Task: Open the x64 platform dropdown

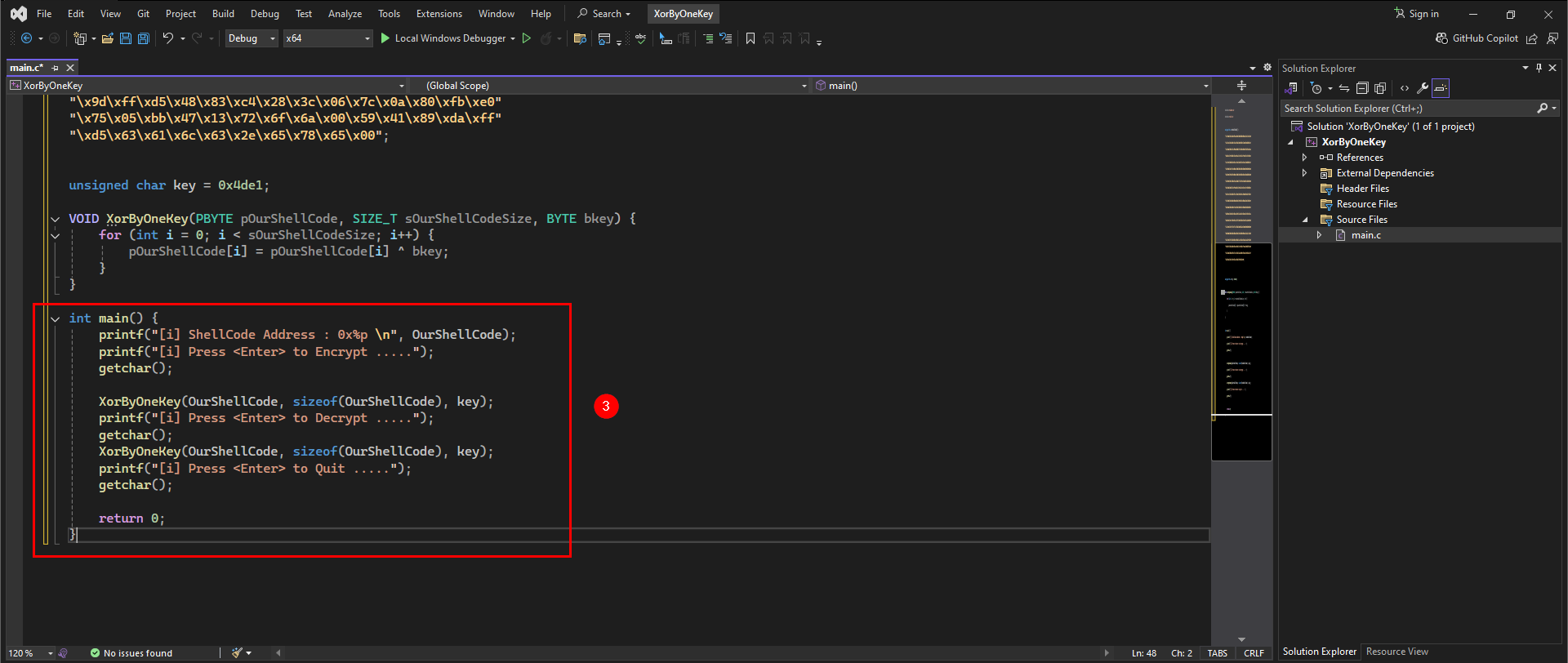Action: (x=327, y=38)
